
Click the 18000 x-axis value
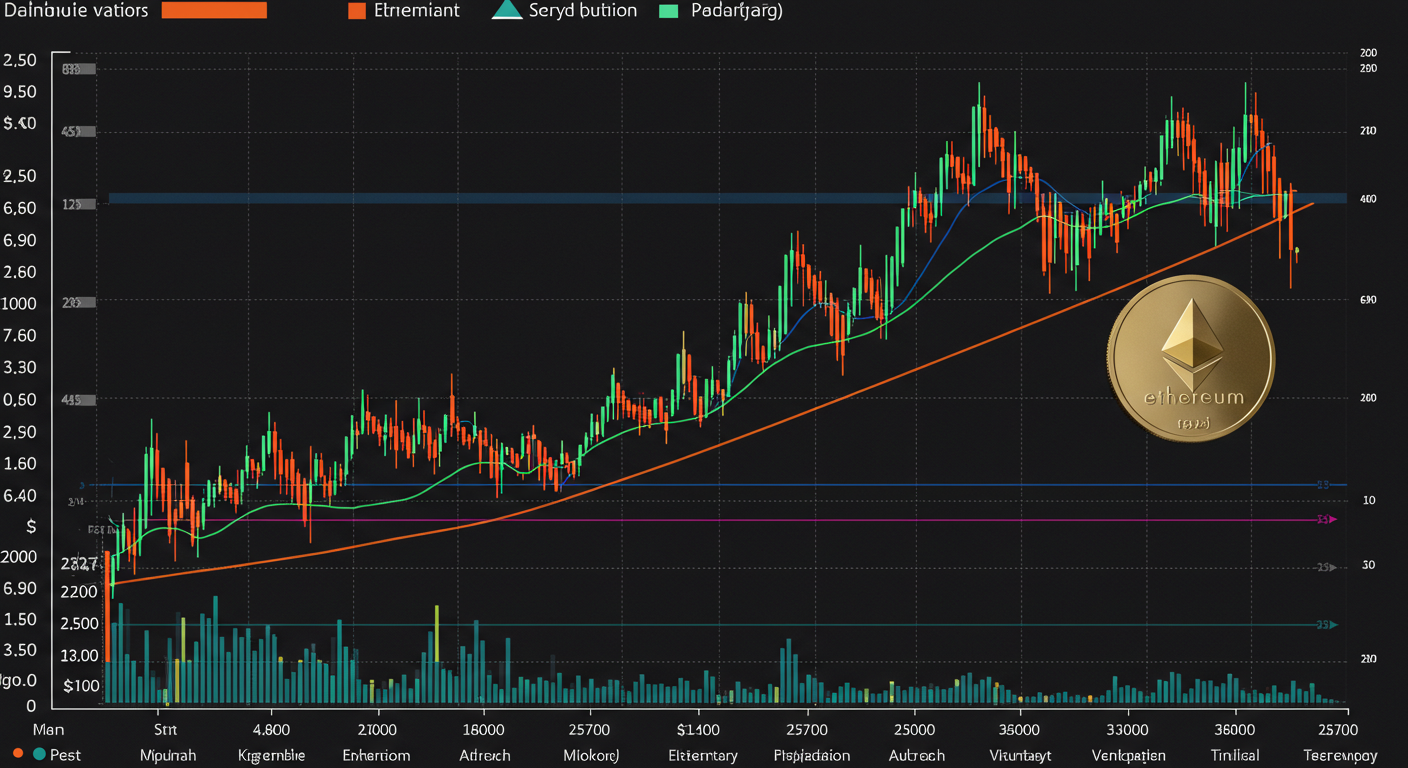(x=483, y=729)
